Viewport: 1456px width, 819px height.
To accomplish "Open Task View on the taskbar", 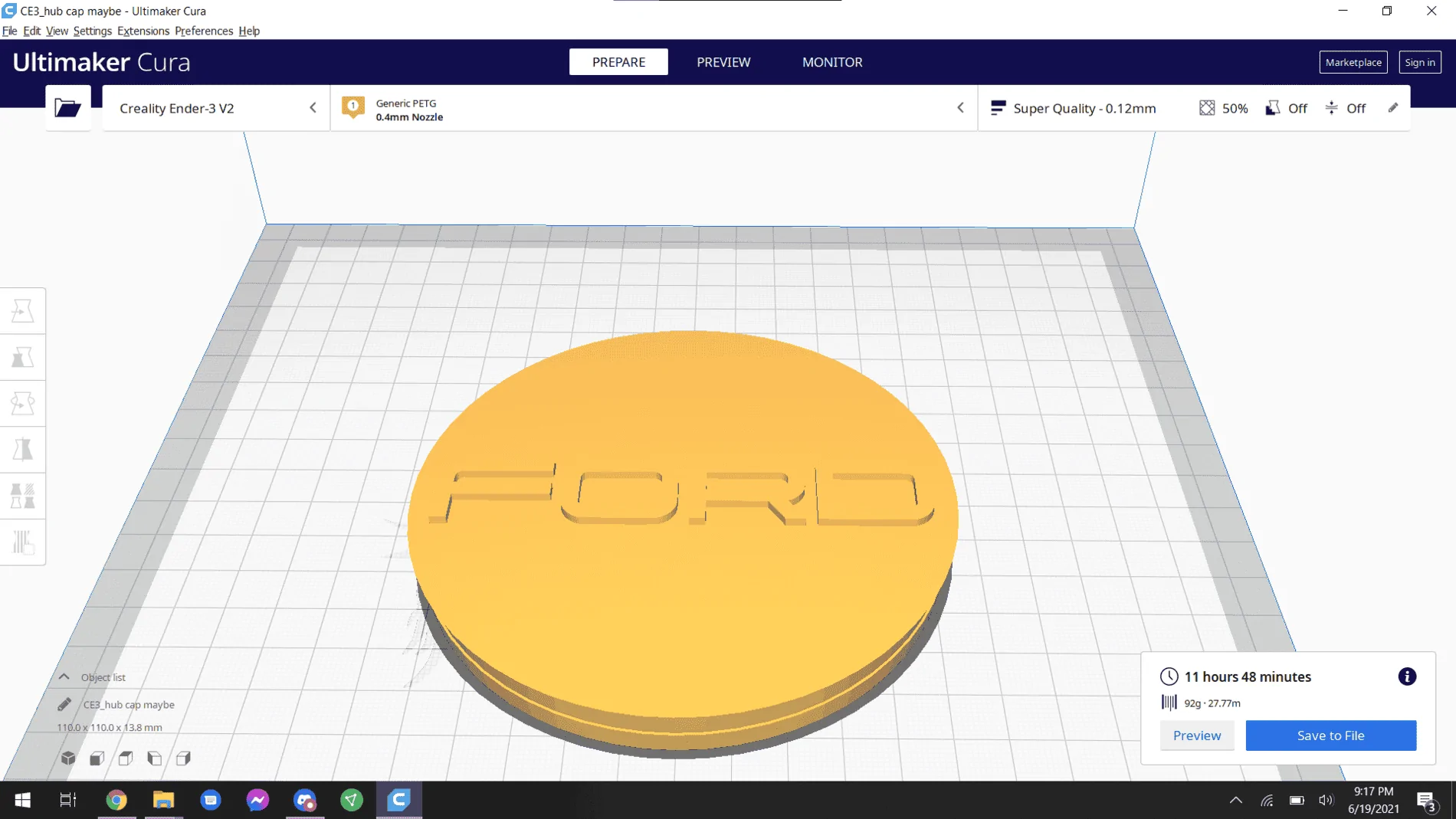I will click(68, 800).
